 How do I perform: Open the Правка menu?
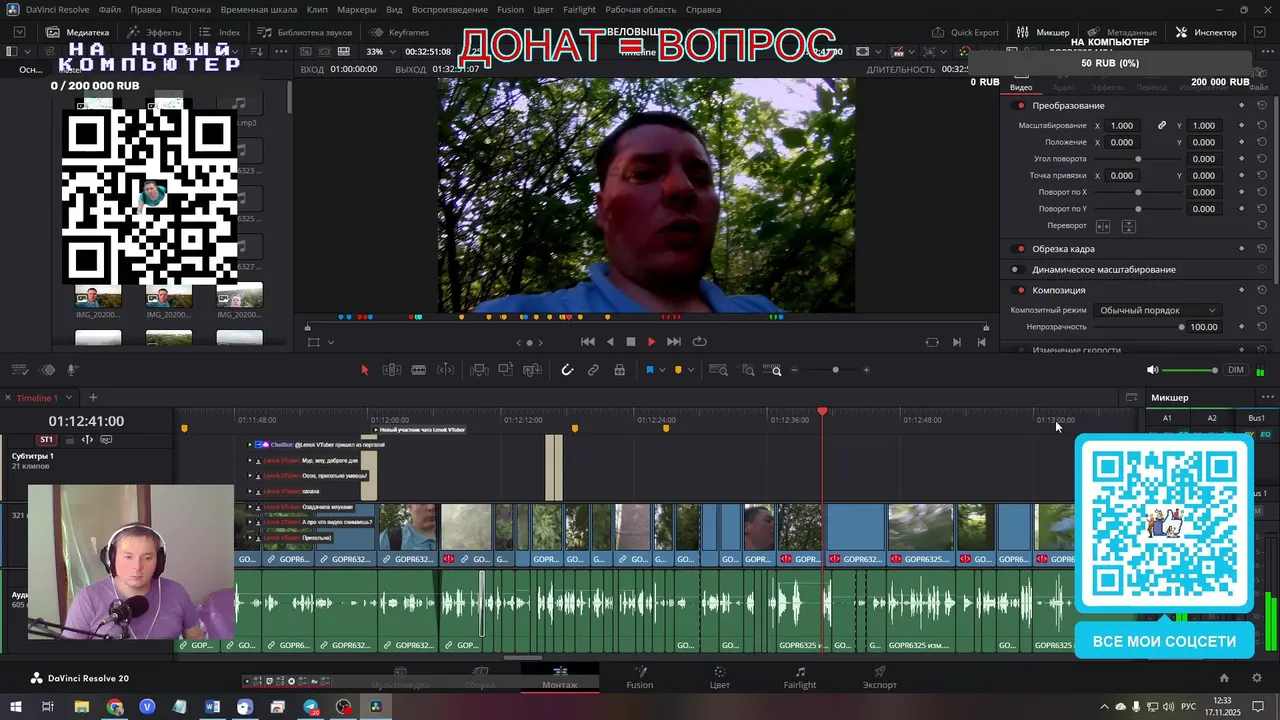(145, 9)
